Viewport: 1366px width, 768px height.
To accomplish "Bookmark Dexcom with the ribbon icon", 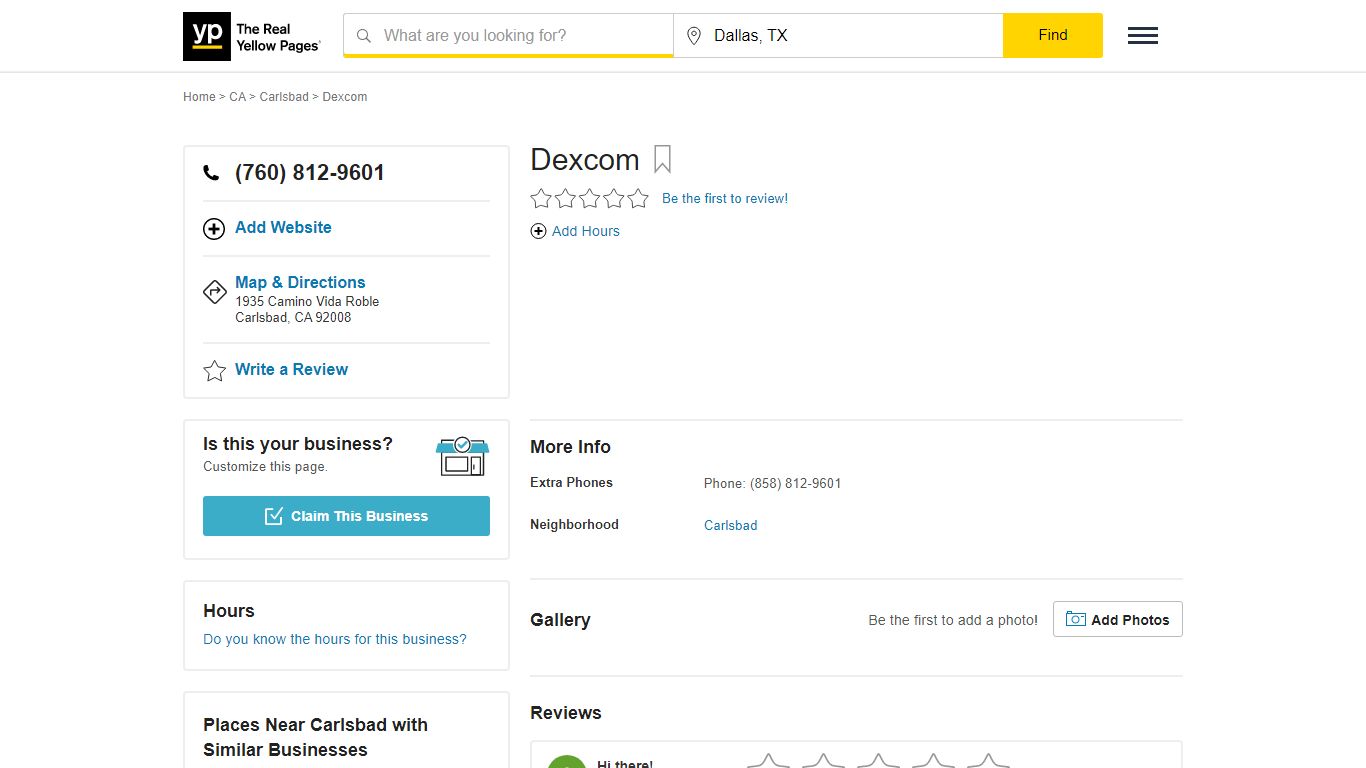I will point(662,159).
